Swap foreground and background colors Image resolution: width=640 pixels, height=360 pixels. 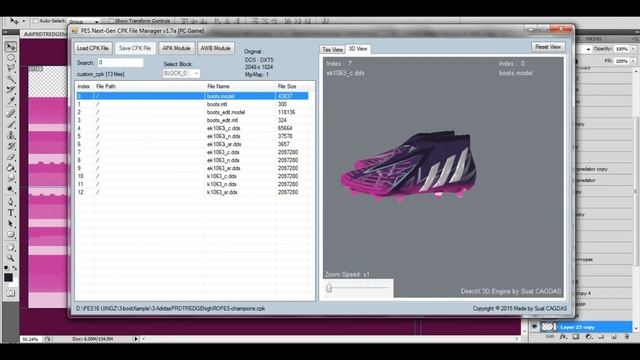tap(15, 268)
